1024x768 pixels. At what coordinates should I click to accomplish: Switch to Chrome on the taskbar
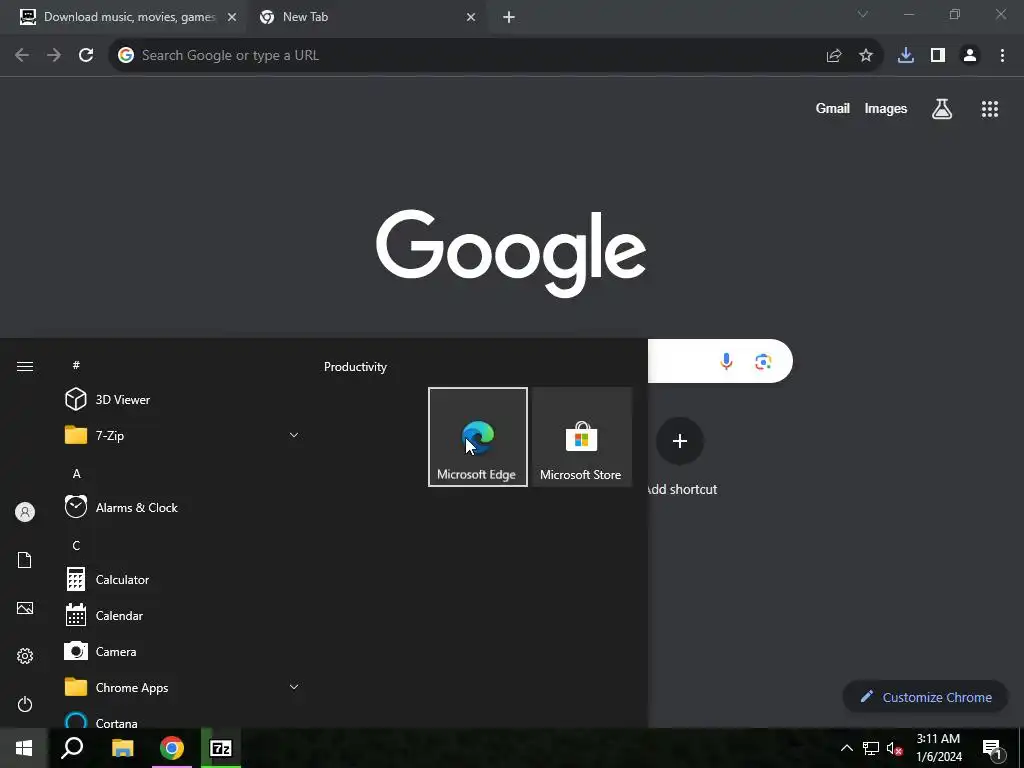tap(172, 748)
